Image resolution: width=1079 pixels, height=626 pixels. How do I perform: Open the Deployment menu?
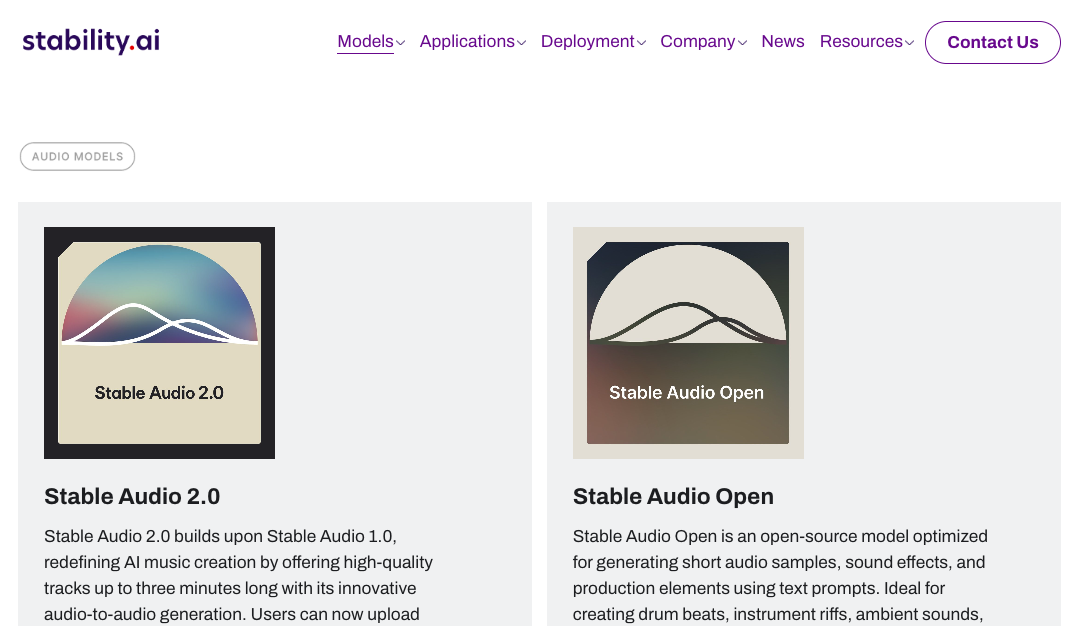[588, 41]
